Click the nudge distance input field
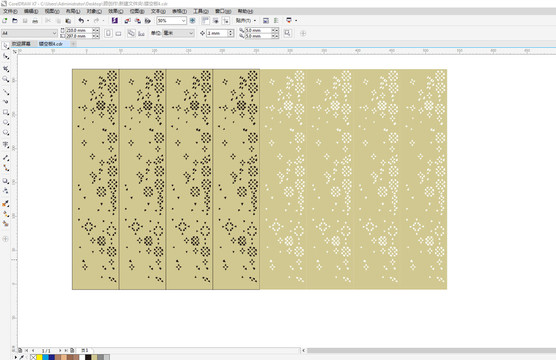Viewport: 556px width, 360px height. pos(217,33)
